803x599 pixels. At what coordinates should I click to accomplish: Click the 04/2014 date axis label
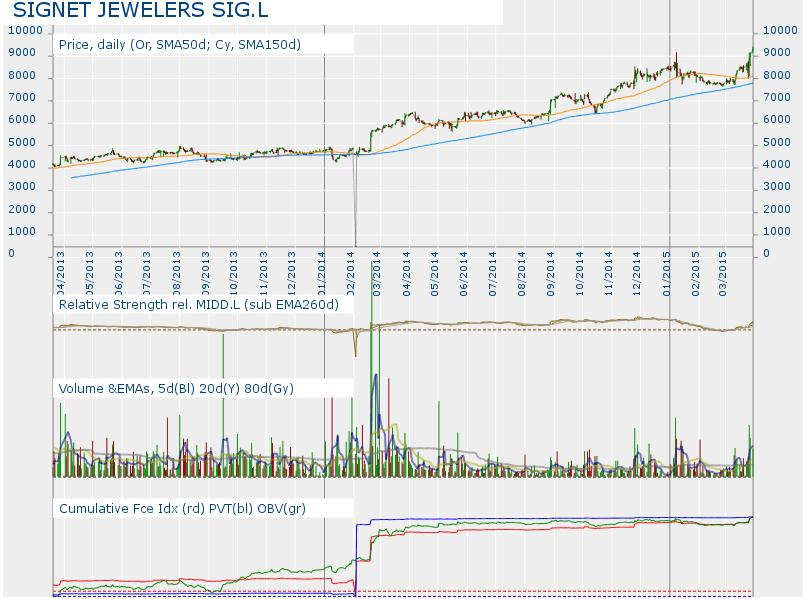[x=407, y=274]
